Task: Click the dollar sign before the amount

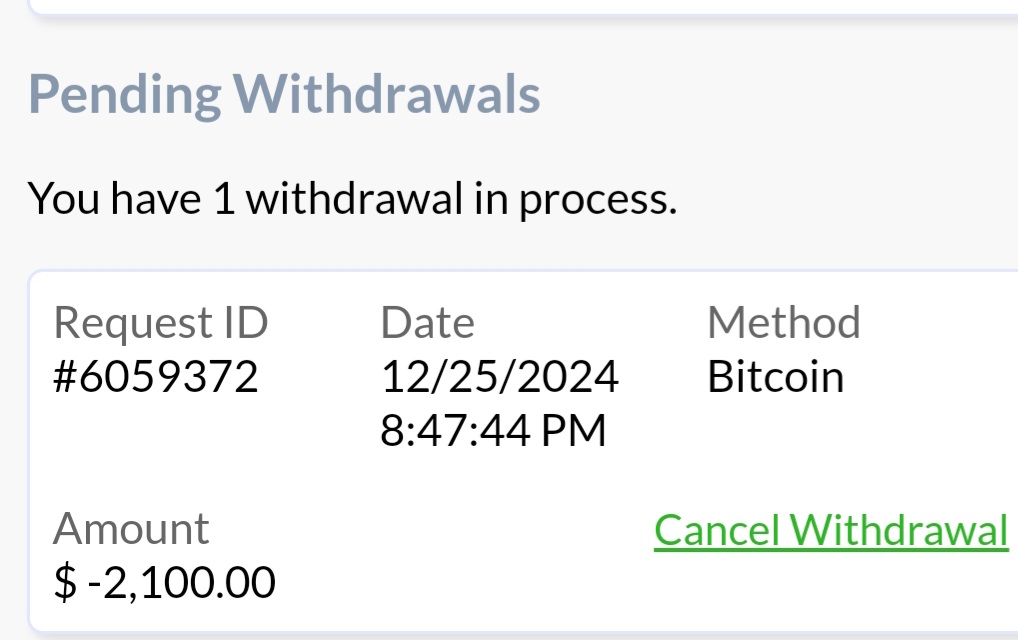Action: pyautogui.click(x=64, y=582)
